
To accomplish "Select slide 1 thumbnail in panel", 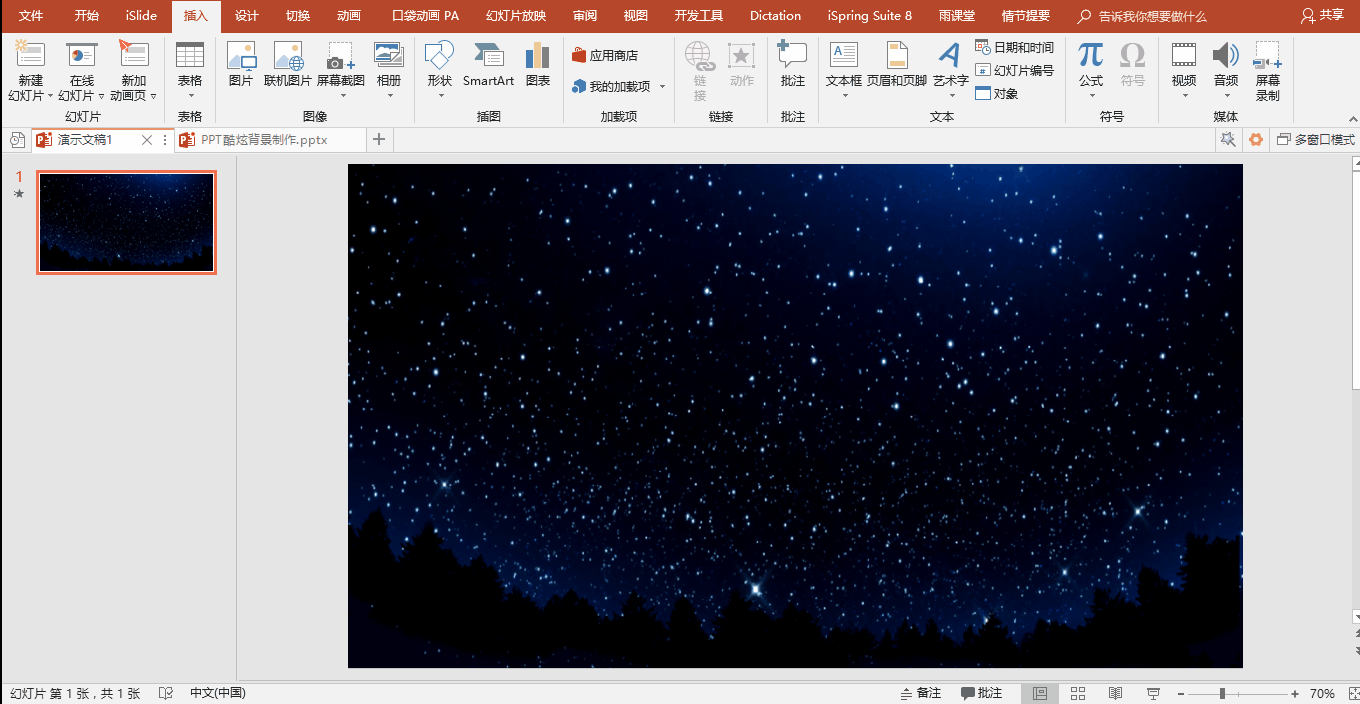I will [126, 222].
